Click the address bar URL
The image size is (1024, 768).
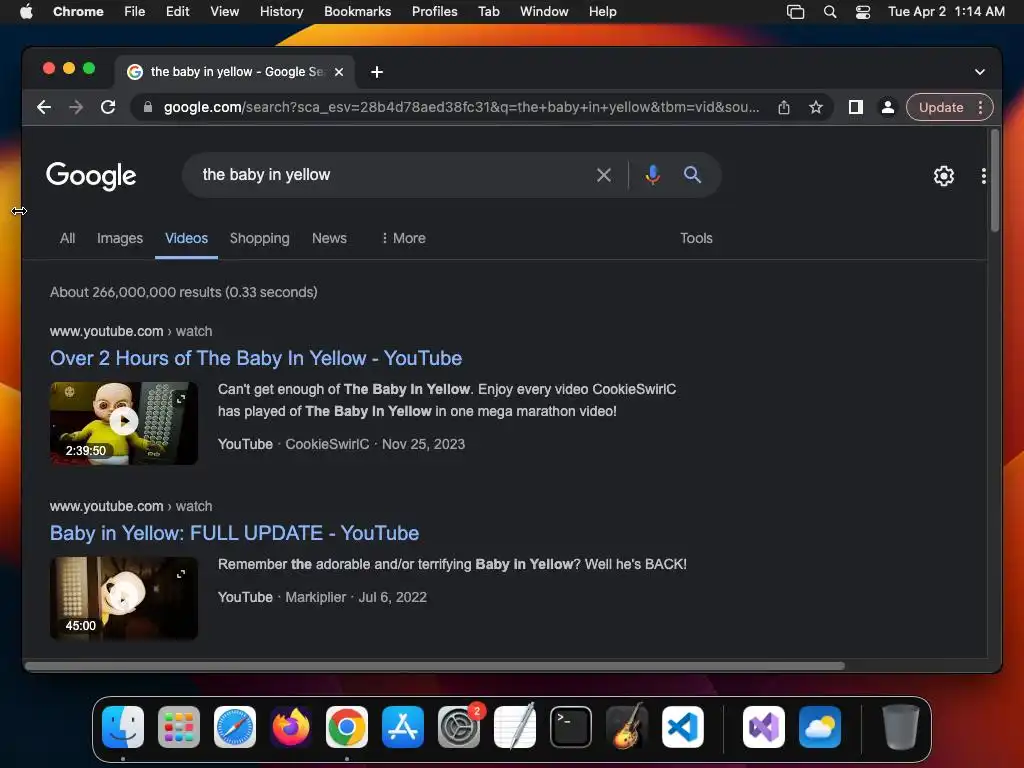coord(461,107)
